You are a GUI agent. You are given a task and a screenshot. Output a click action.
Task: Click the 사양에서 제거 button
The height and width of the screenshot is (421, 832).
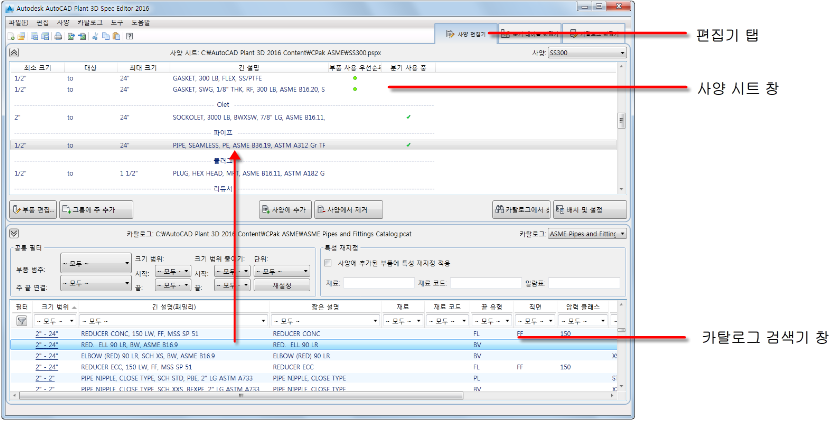(x=348, y=210)
